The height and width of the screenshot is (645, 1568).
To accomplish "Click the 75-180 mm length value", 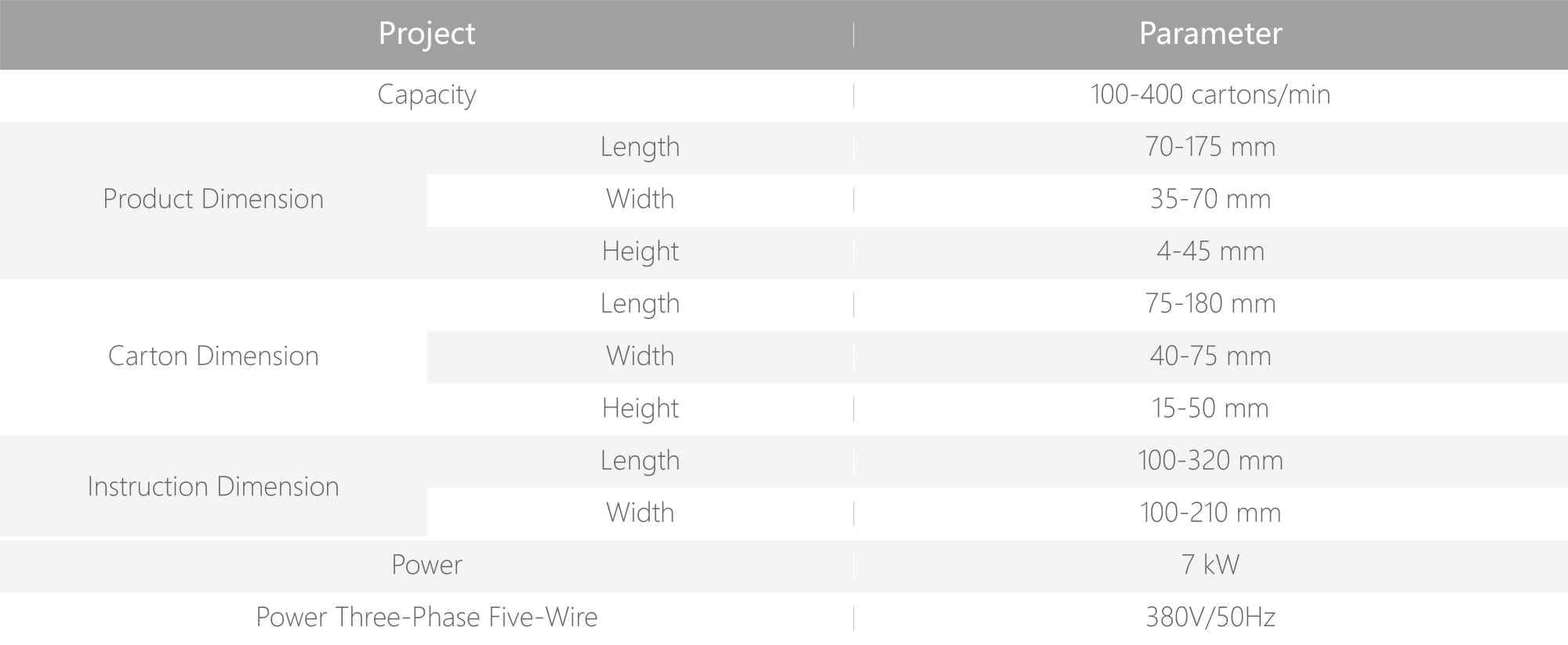I will [1210, 304].
